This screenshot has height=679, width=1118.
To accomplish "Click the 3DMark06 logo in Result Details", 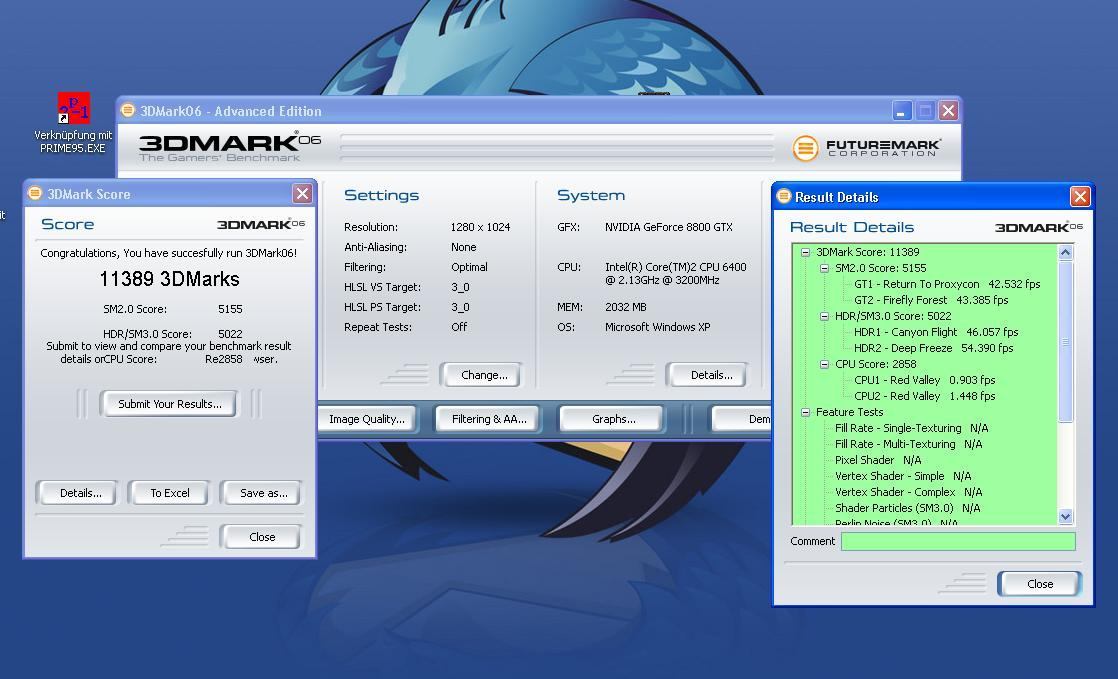I will [1039, 227].
